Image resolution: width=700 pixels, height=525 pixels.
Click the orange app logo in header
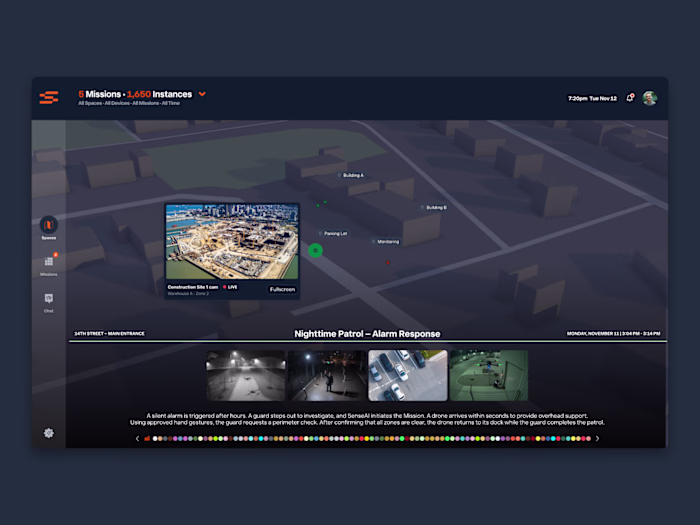click(49, 97)
